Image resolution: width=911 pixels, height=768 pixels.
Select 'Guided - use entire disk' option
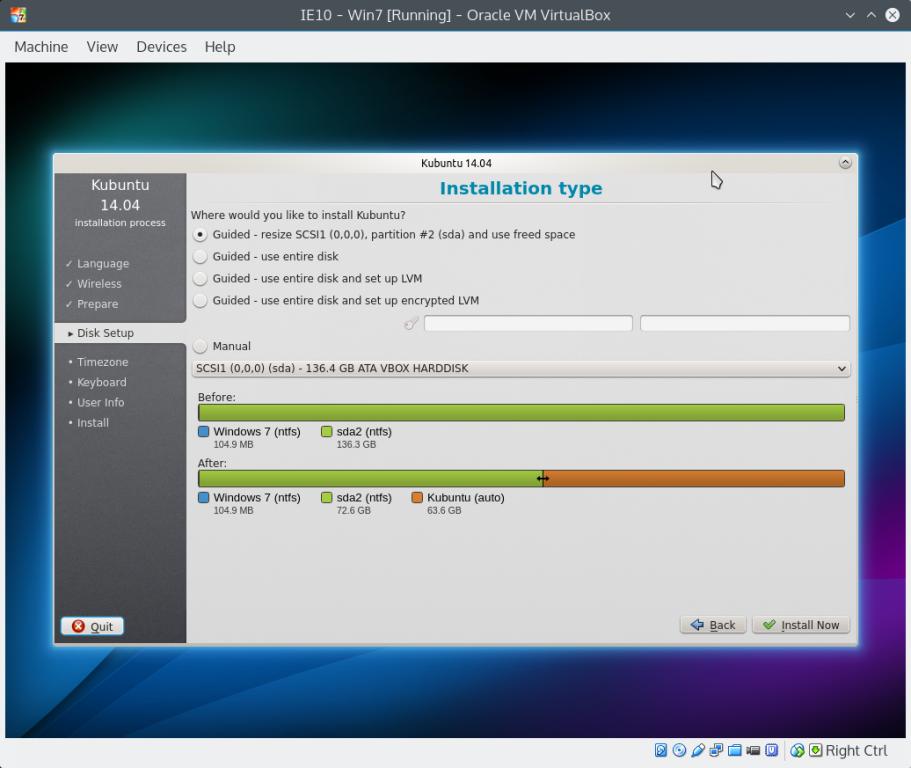click(x=200, y=257)
